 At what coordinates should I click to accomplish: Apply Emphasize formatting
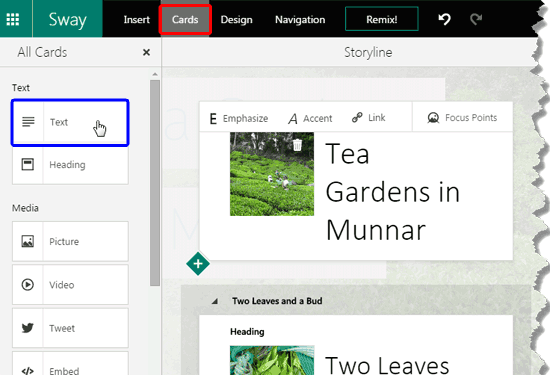239,119
